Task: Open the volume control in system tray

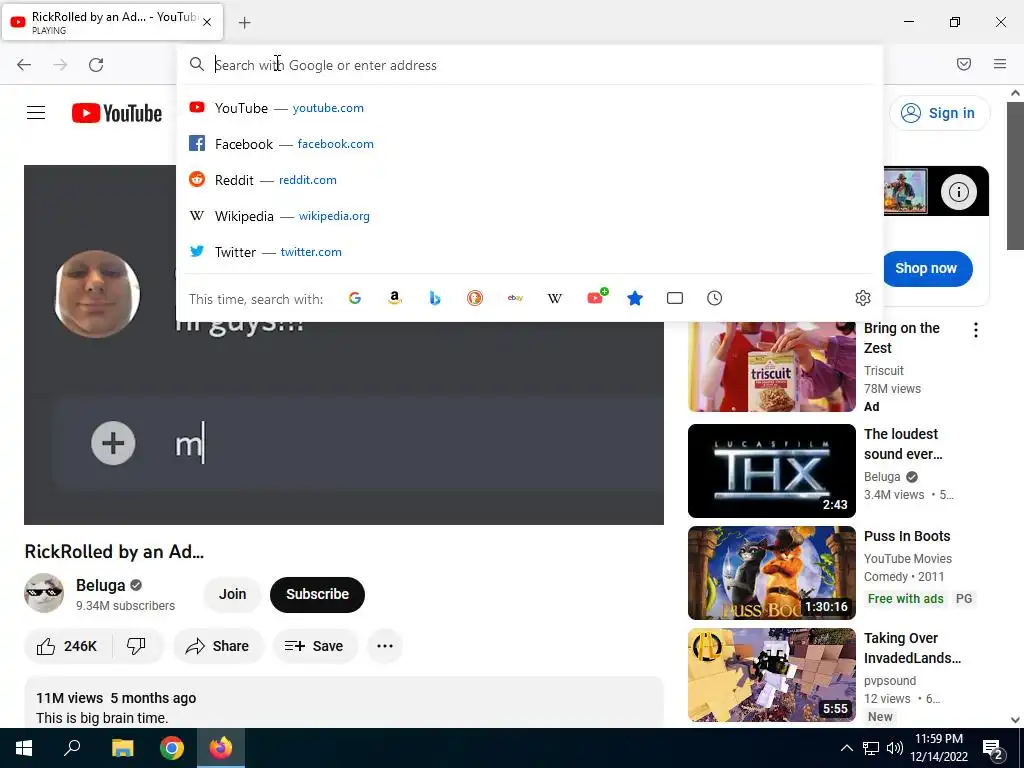Action: [895, 748]
